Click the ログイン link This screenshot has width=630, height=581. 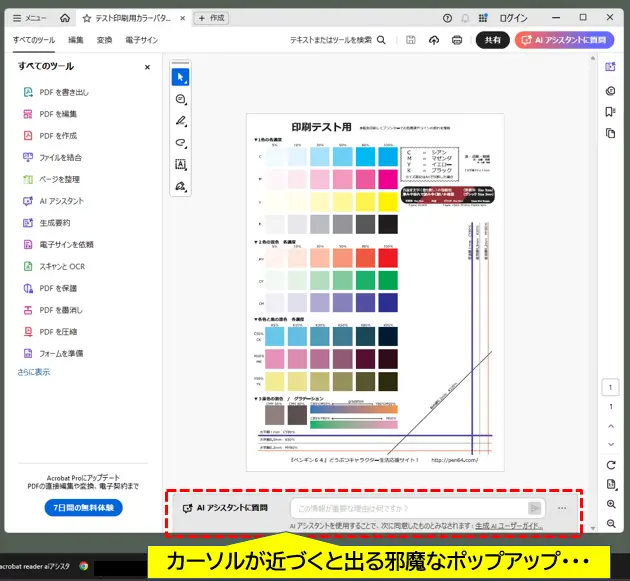point(513,18)
